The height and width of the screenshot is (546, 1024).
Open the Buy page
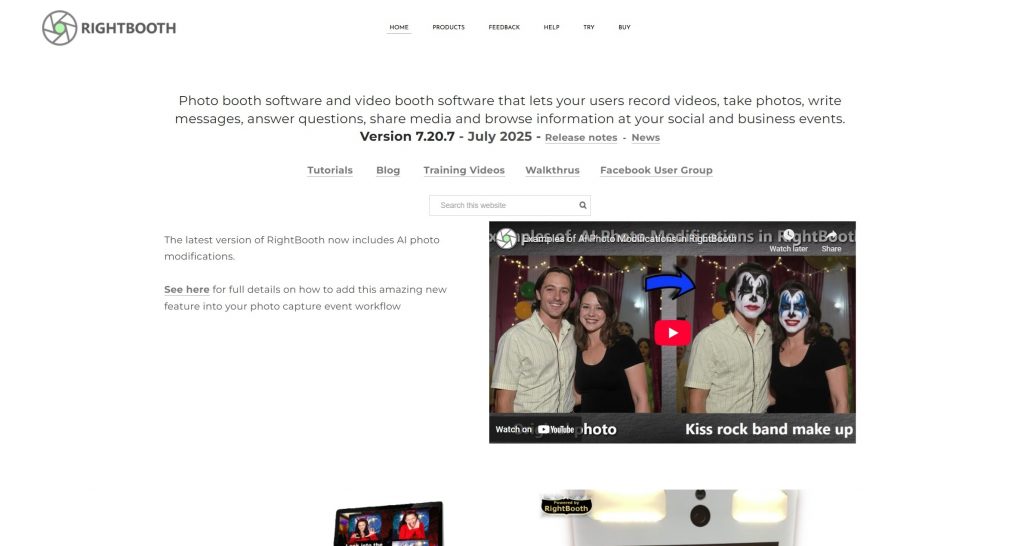coord(624,27)
